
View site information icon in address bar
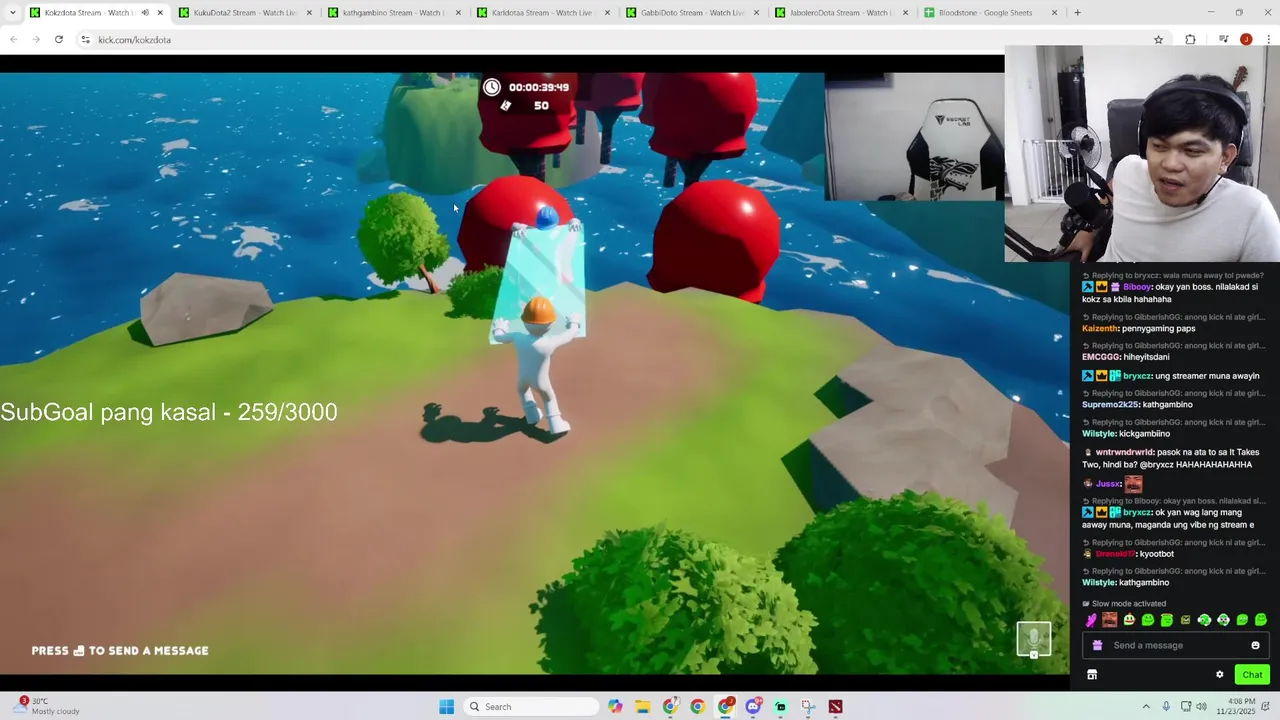(x=85, y=40)
